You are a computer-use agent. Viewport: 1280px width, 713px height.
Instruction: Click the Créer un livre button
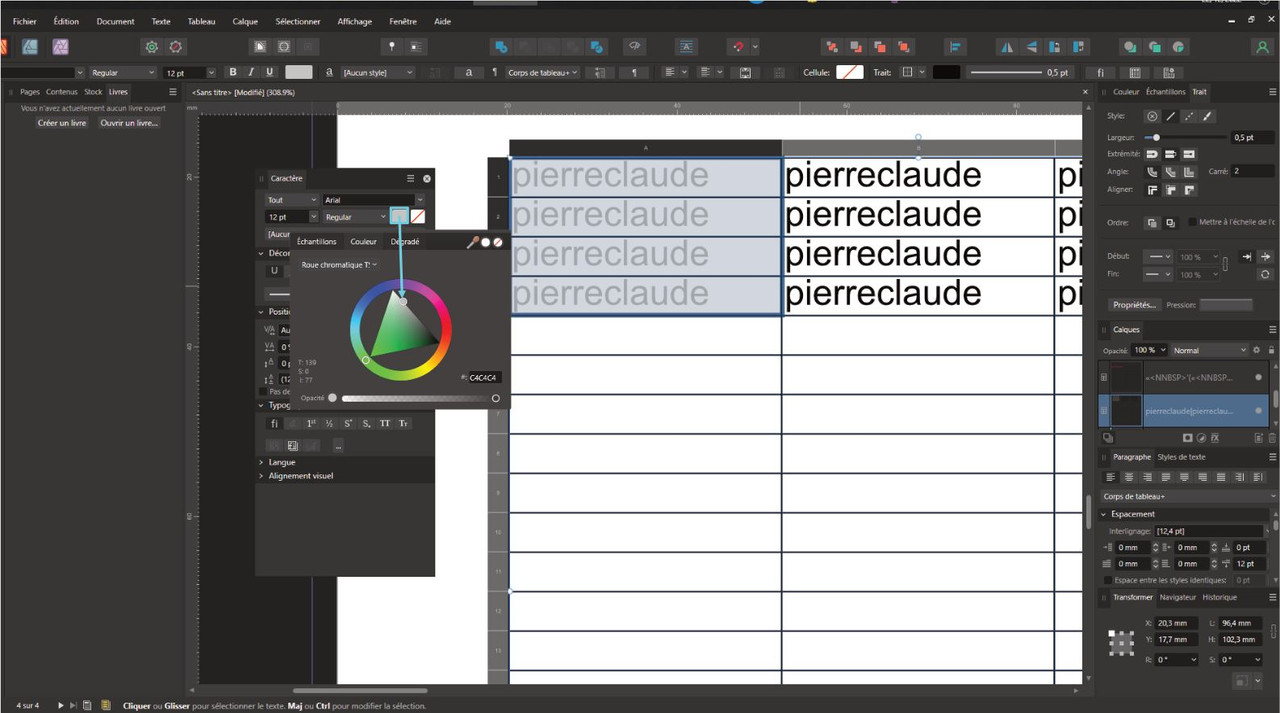pyautogui.click(x=62, y=123)
